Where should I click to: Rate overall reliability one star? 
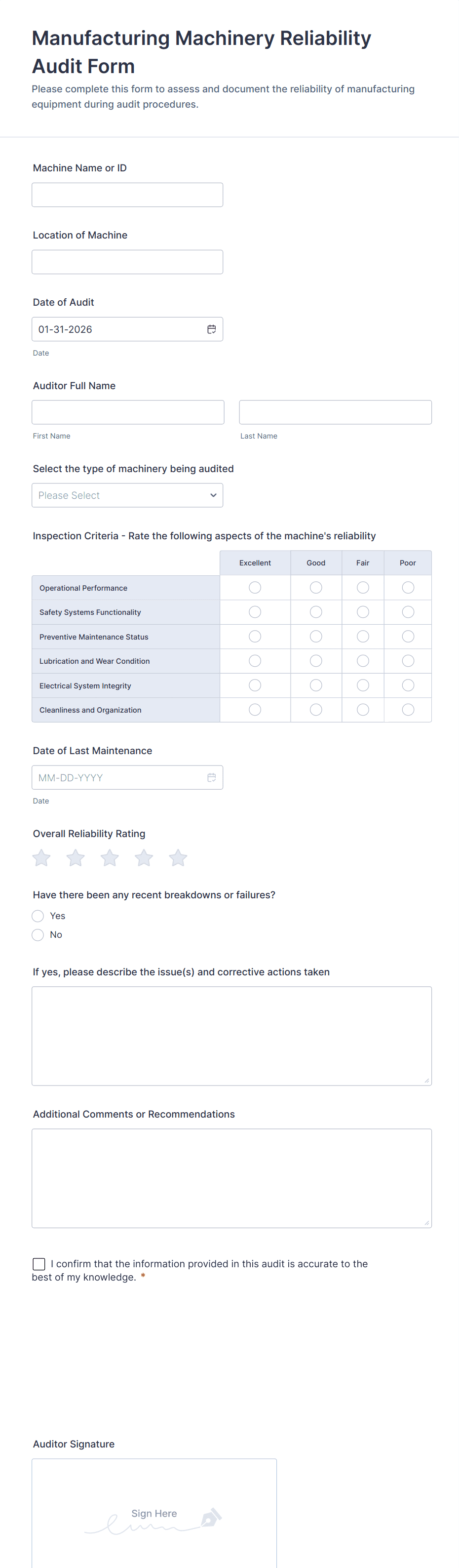[x=41, y=858]
